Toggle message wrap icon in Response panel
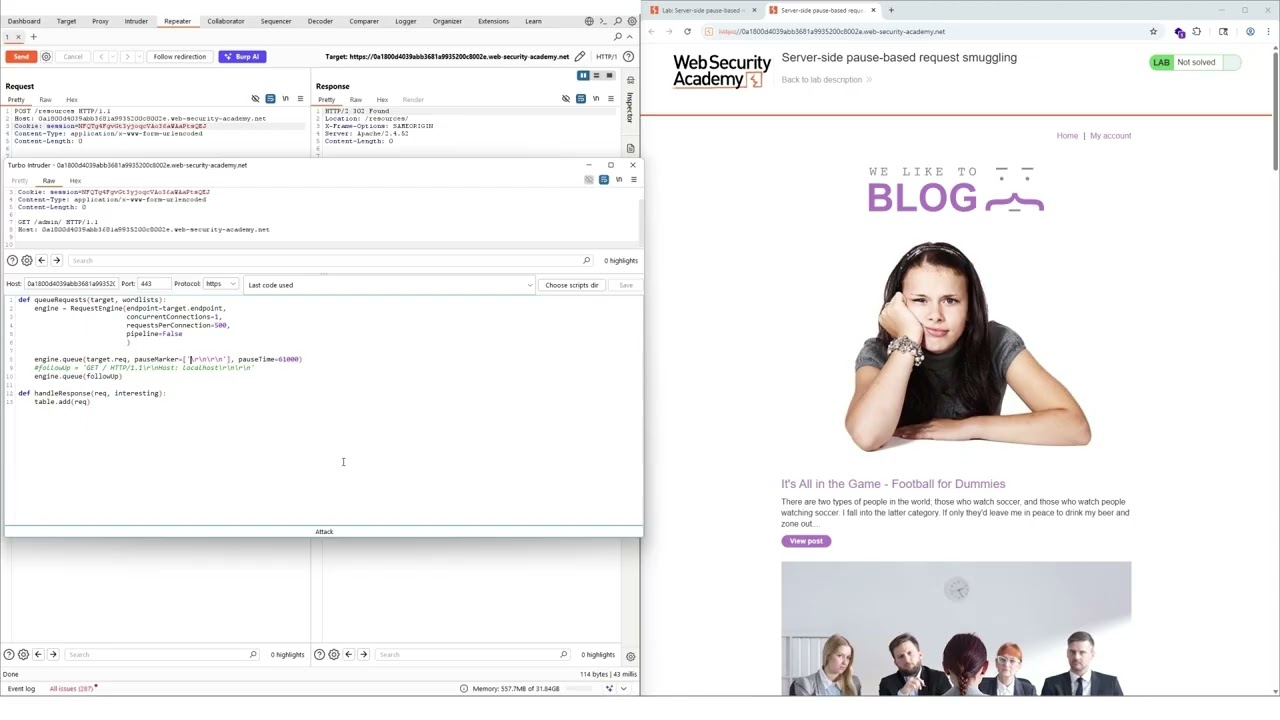The image size is (1280, 720). tap(581, 99)
